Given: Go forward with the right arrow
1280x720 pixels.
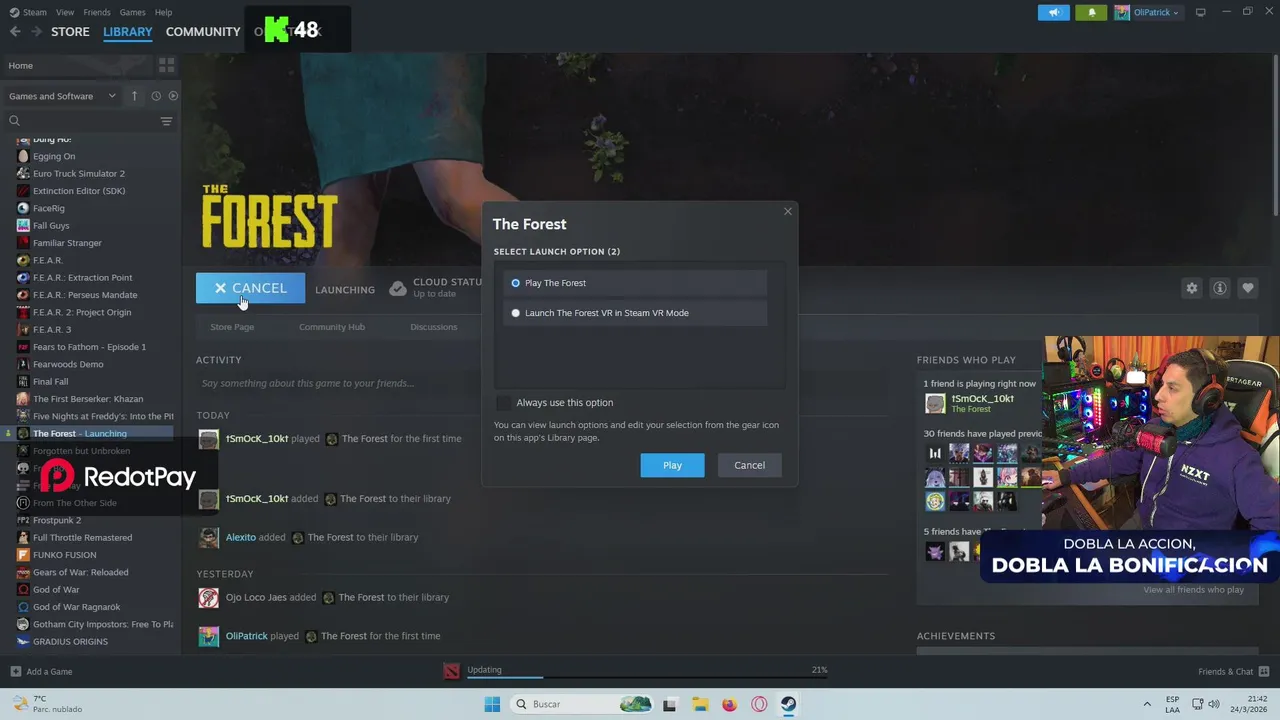Looking at the screenshot, I should point(36,31).
